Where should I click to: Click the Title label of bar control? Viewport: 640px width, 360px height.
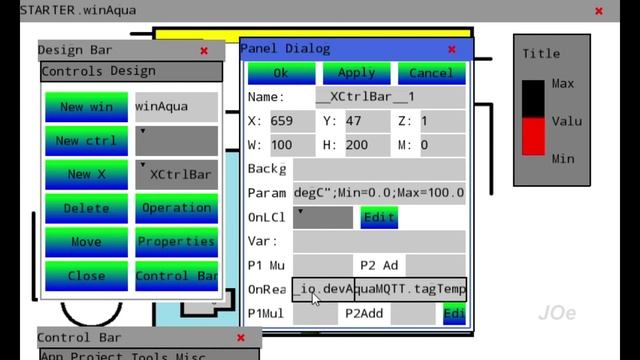tap(541, 53)
